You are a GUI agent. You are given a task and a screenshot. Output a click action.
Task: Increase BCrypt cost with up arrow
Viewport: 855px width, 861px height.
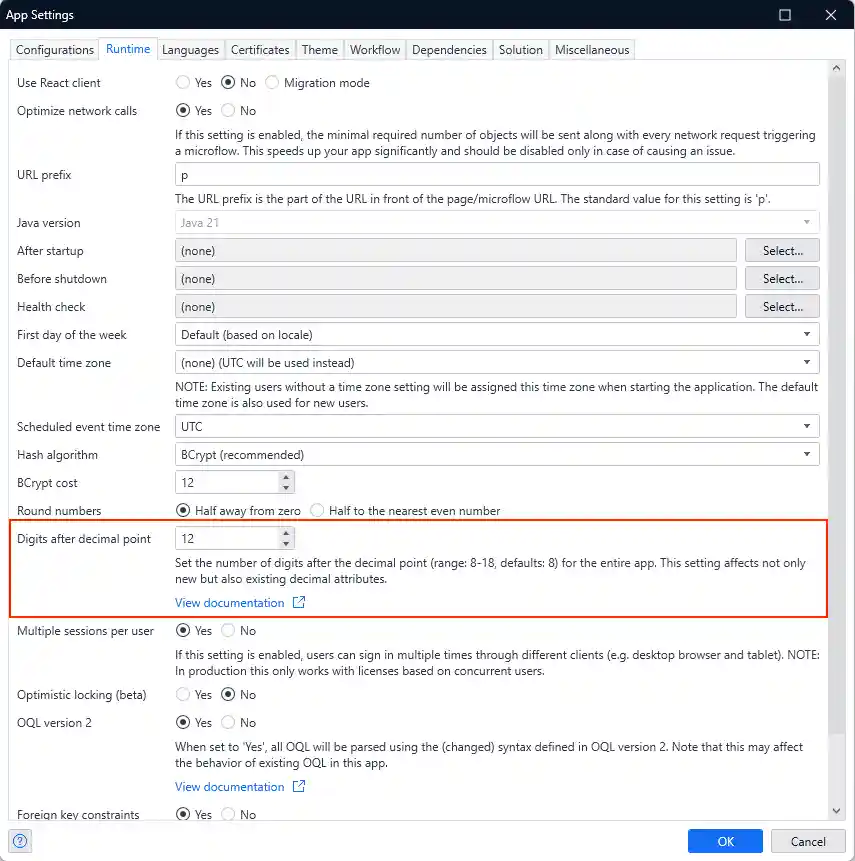[x=287, y=477]
